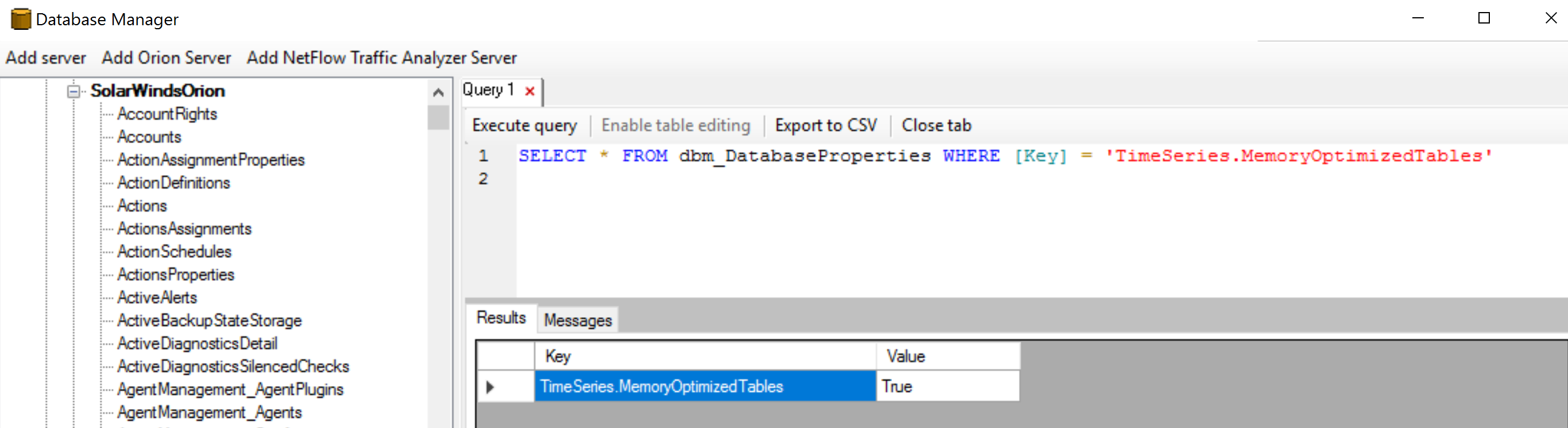
Task: Click the scroll up arrow in tree panel
Action: coord(438,92)
